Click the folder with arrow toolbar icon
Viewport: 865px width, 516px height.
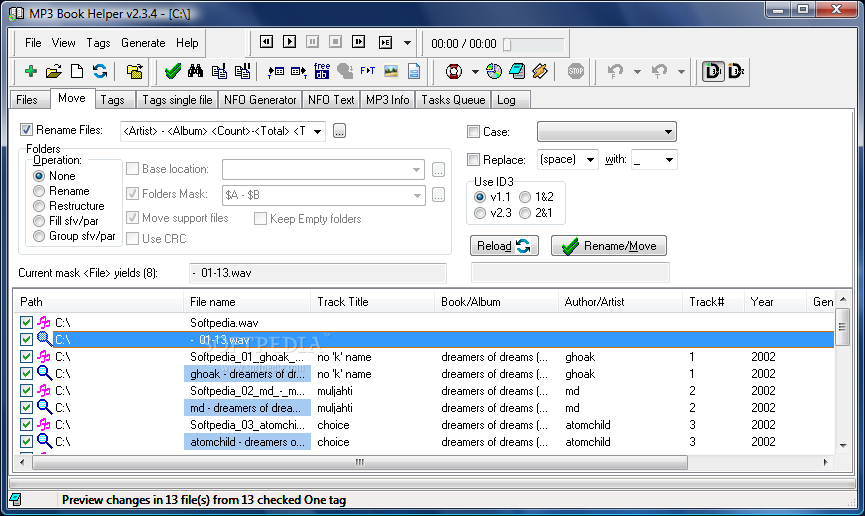(134, 71)
